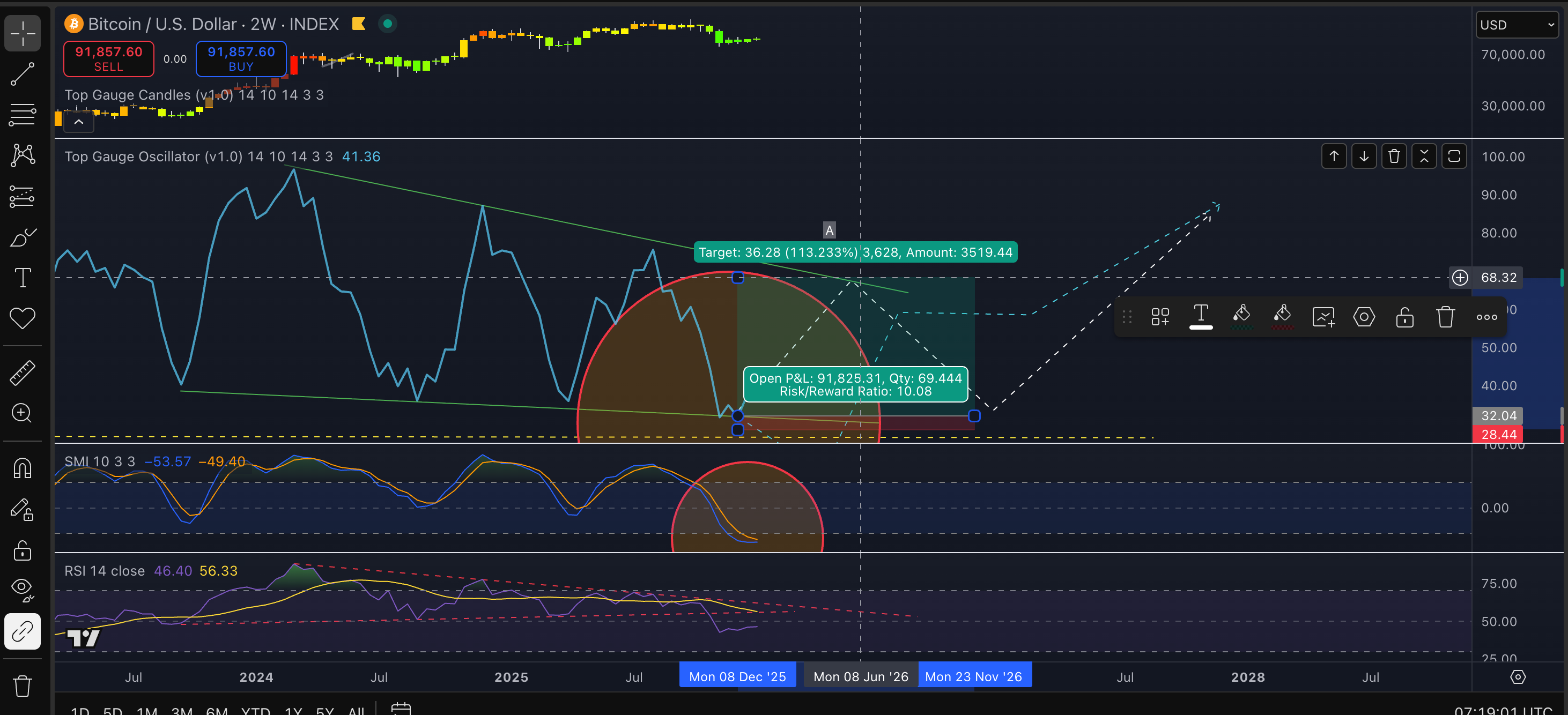Click the magnifier zoom-in tool
1568x715 pixels.
tap(23, 413)
